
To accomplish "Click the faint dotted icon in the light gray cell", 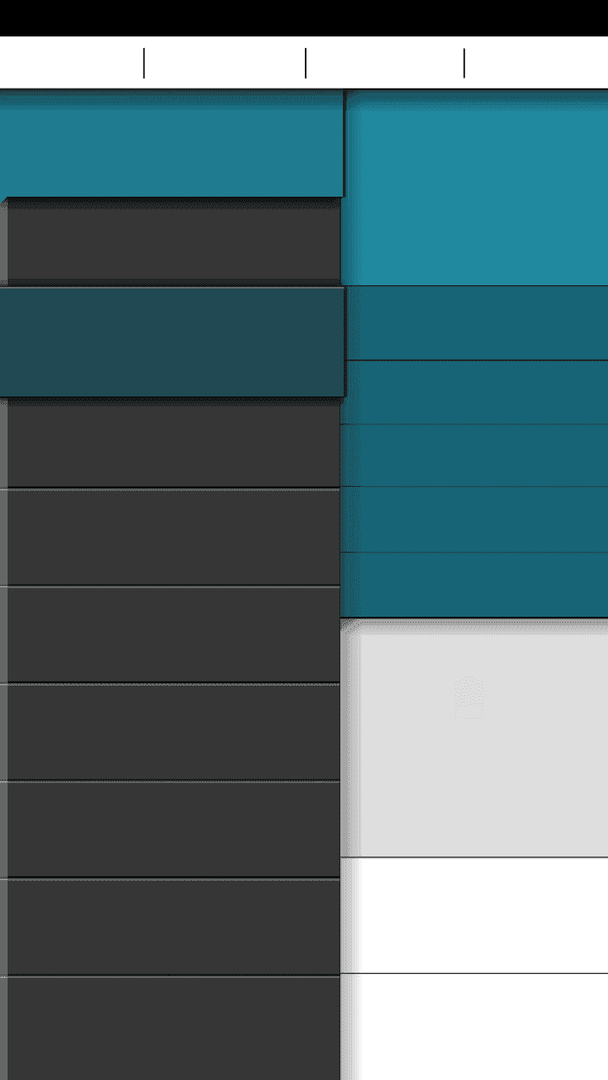I will point(469,698).
